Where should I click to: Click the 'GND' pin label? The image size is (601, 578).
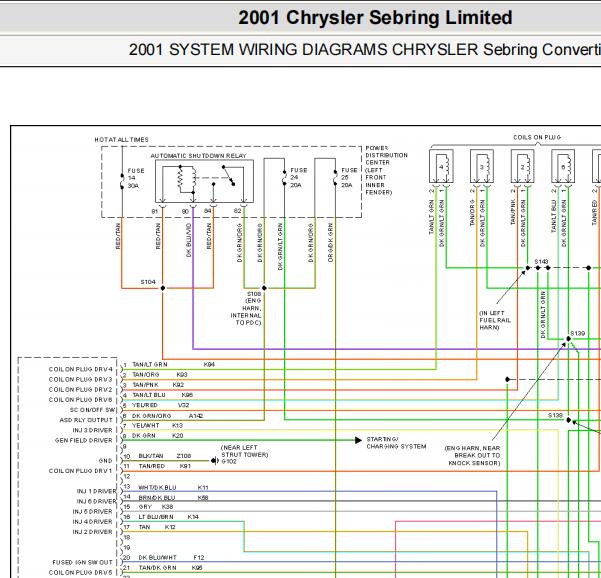pyautogui.click(x=105, y=461)
